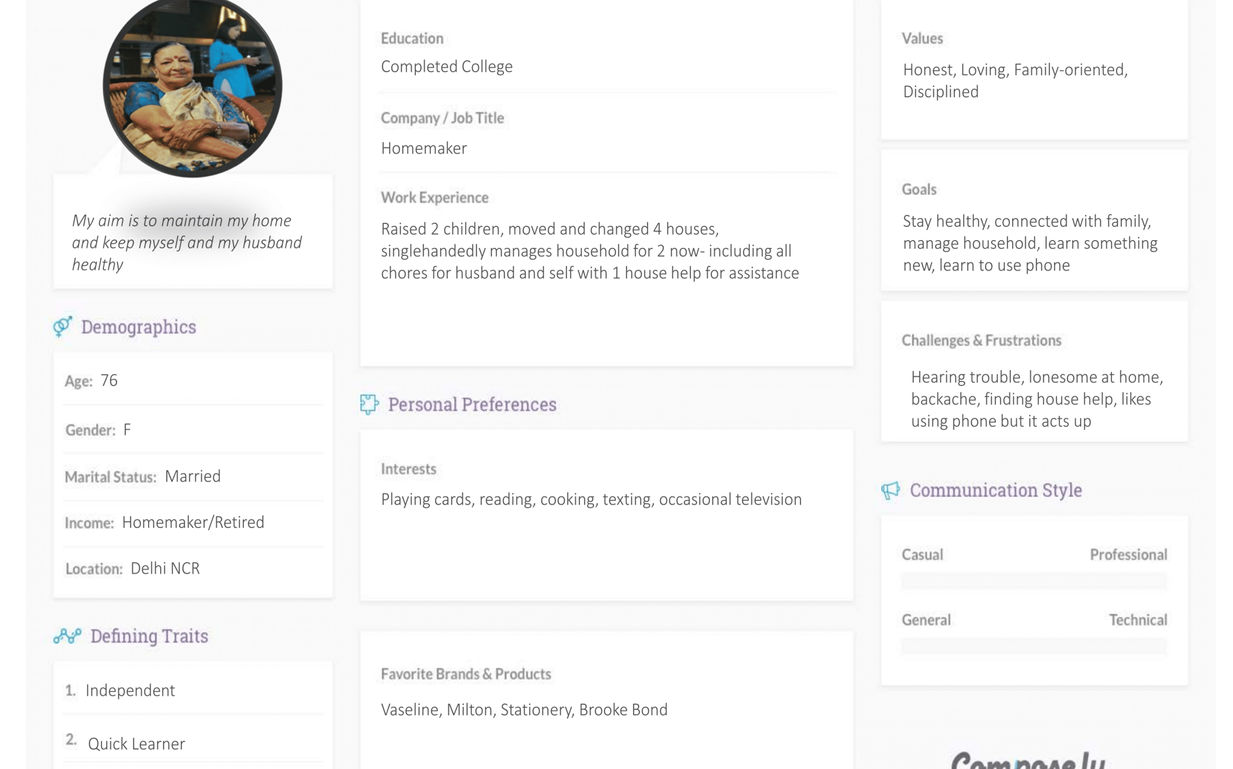Screen dimensions: 1233x769
Task: Click the Work Experience description text
Action: [x=590, y=251]
